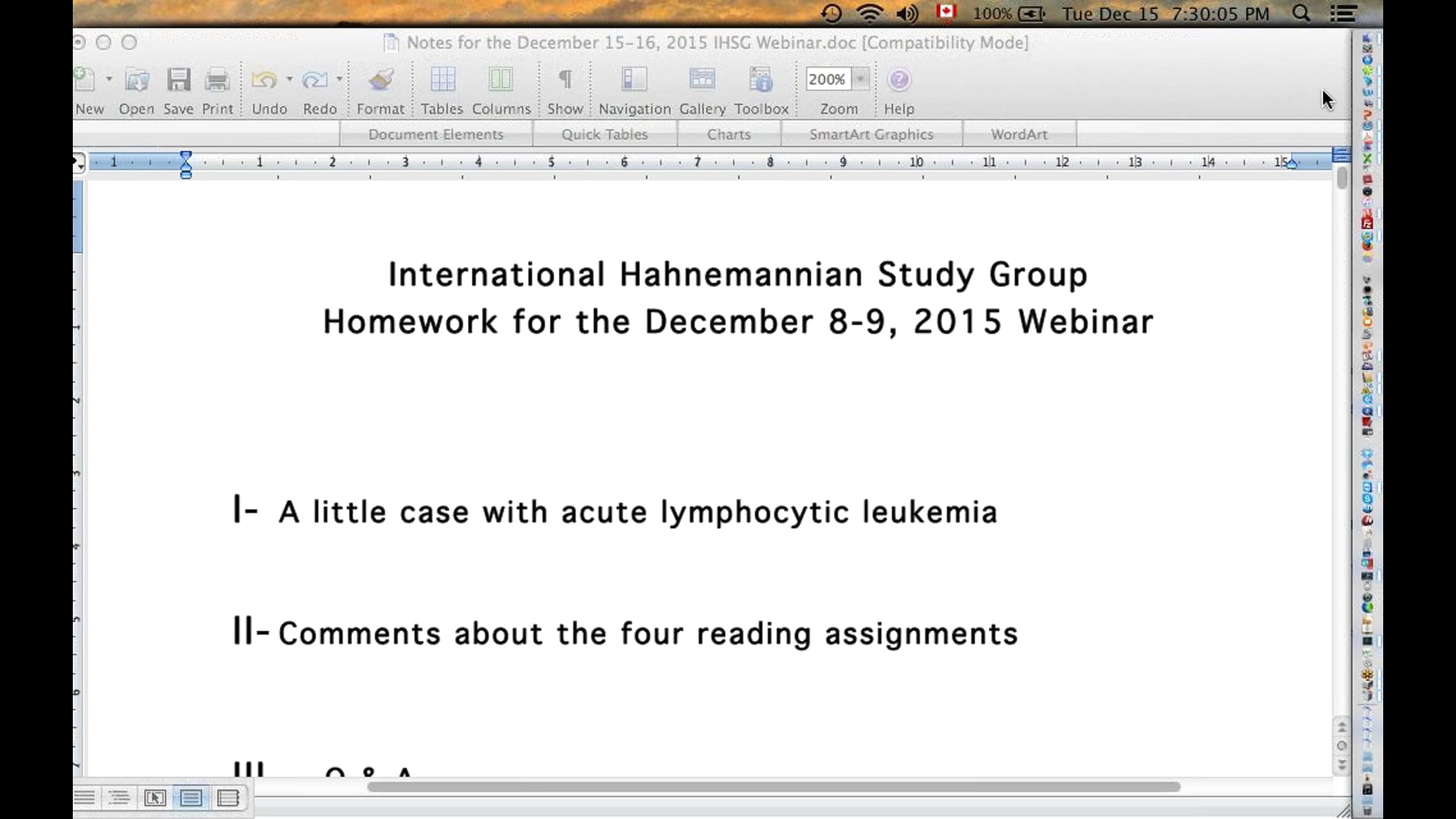Select the Format Painter tool

[x=380, y=79]
